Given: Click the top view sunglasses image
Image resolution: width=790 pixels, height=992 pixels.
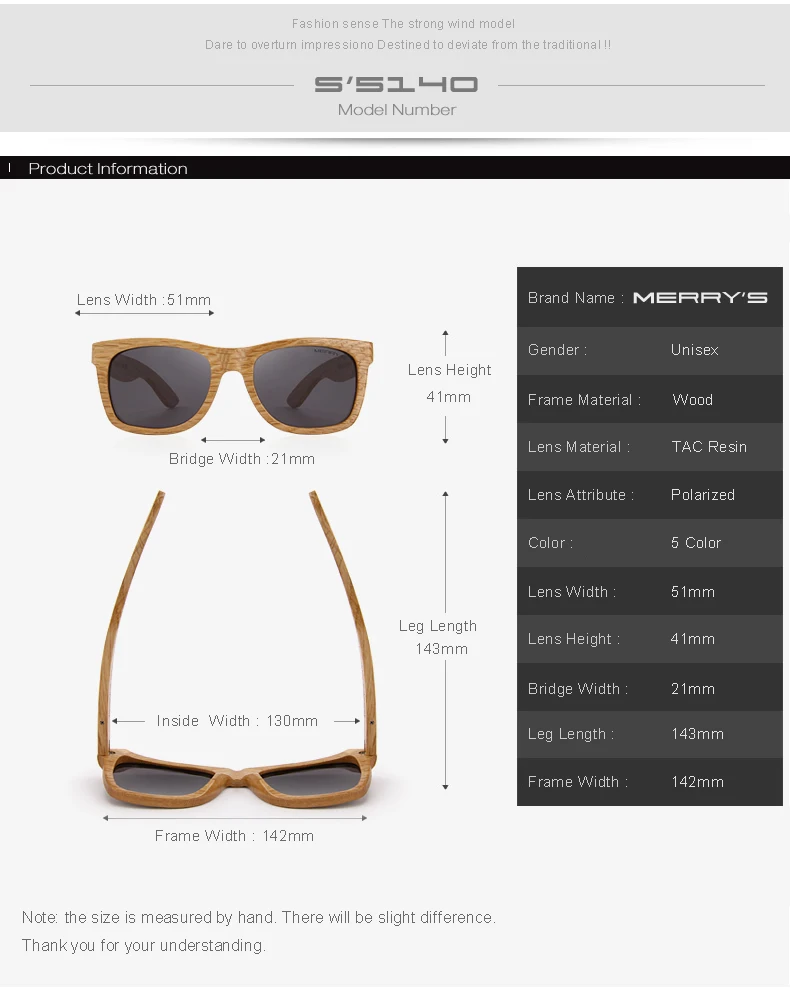Looking at the screenshot, I should coord(237,650).
